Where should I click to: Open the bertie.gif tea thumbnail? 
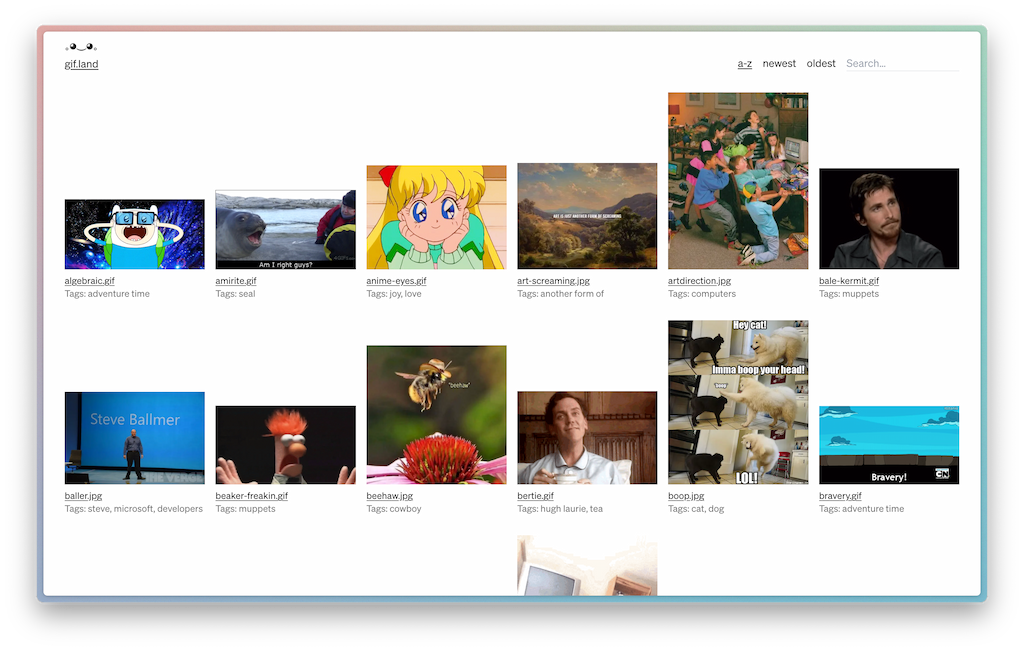tap(587, 437)
